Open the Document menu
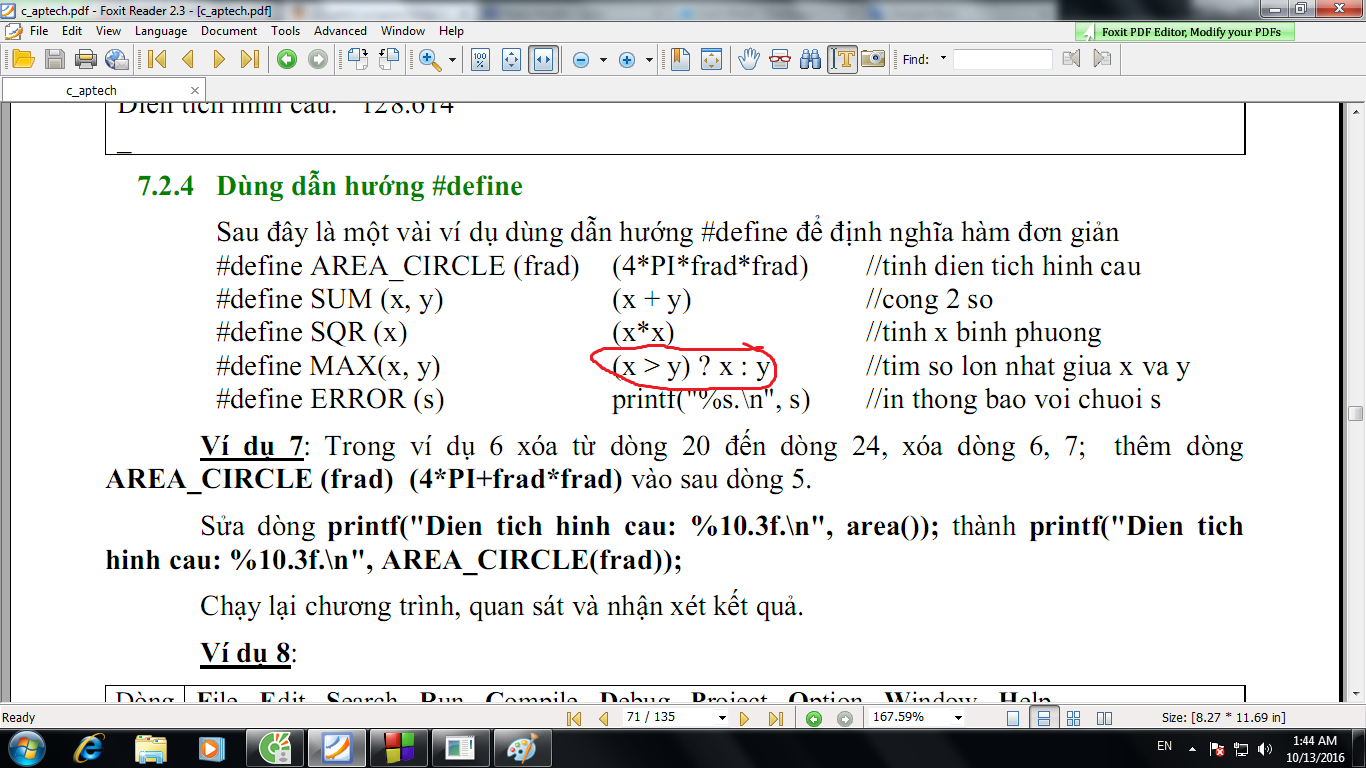 (x=229, y=31)
